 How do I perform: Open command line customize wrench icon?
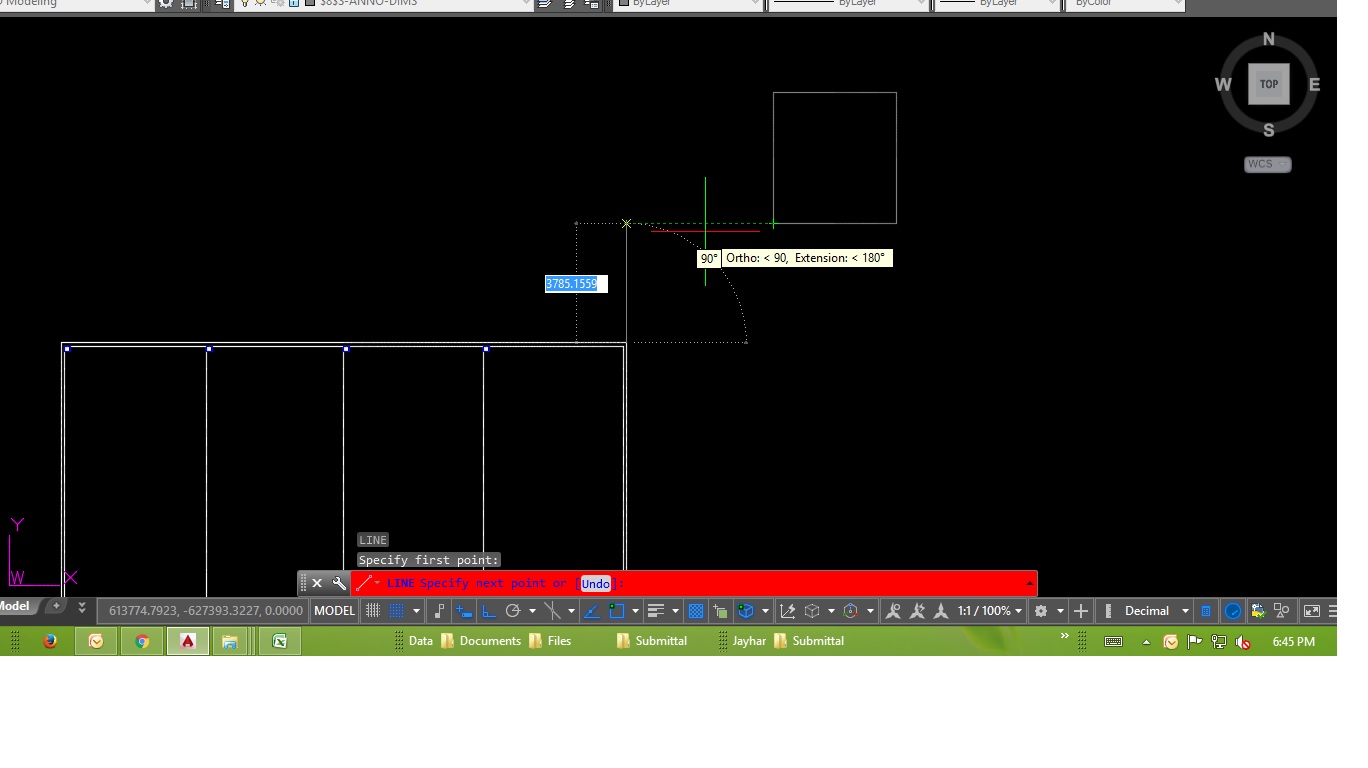(x=339, y=583)
